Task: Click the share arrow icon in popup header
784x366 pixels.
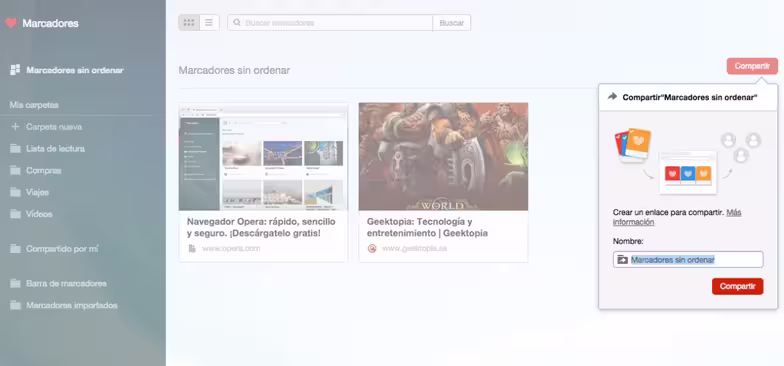Action: [x=612, y=97]
